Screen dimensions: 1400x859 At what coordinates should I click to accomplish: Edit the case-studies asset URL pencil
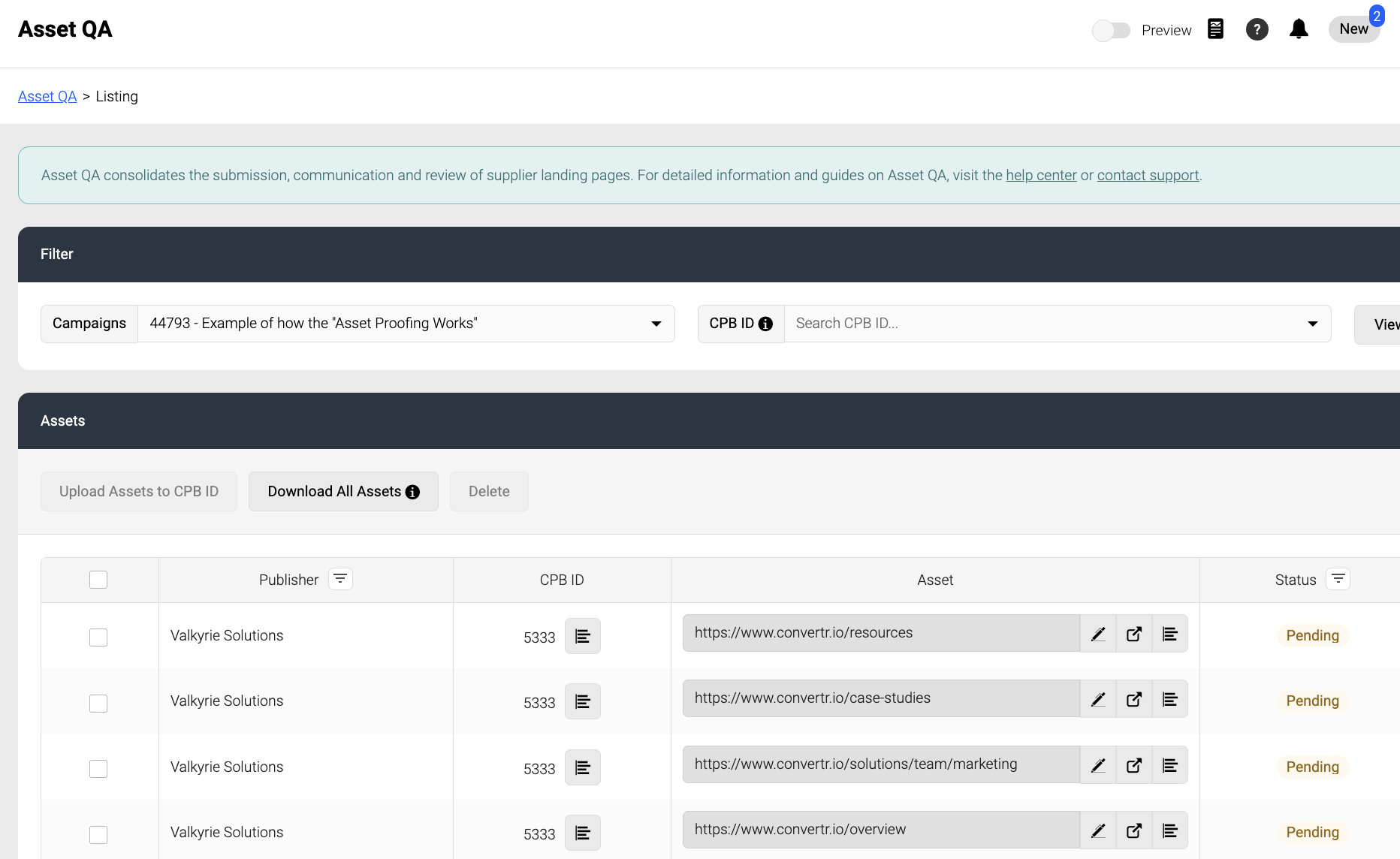pyautogui.click(x=1098, y=699)
